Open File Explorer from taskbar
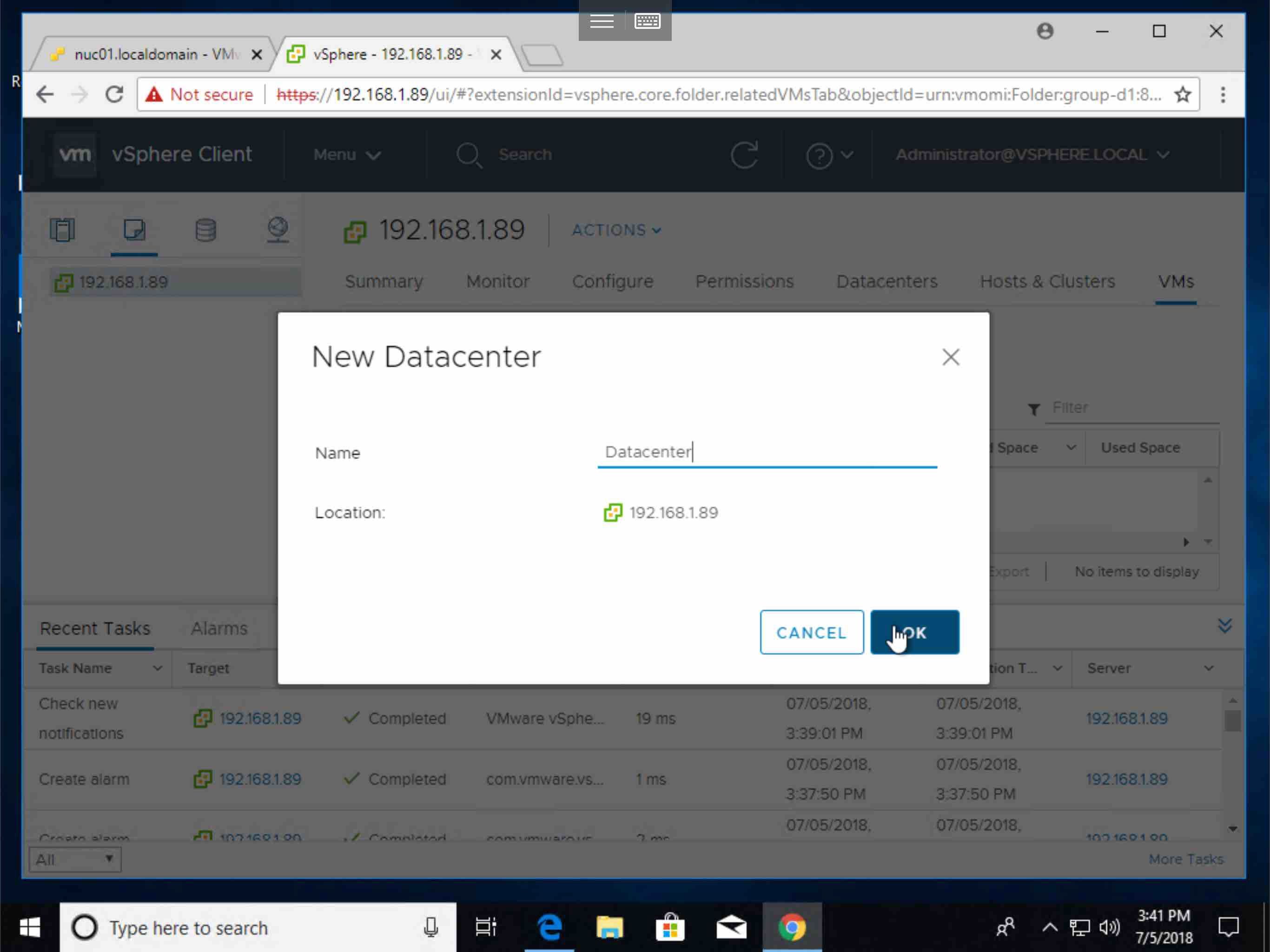Image resolution: width=1270 pixels, height=952 pixels. point(610,927)
